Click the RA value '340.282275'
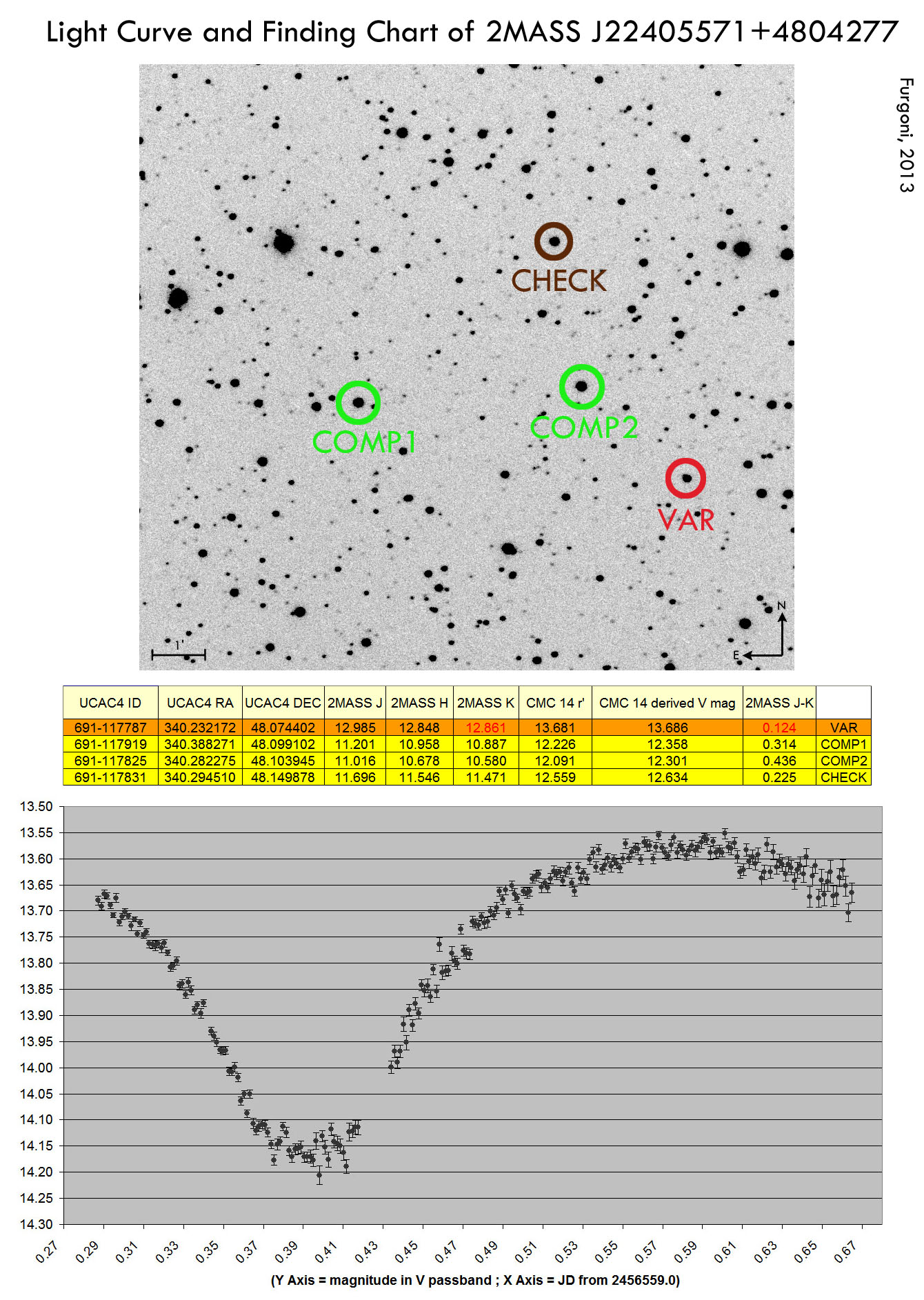Viewport: 924px width, 1300px height. (x=200, y=761)
